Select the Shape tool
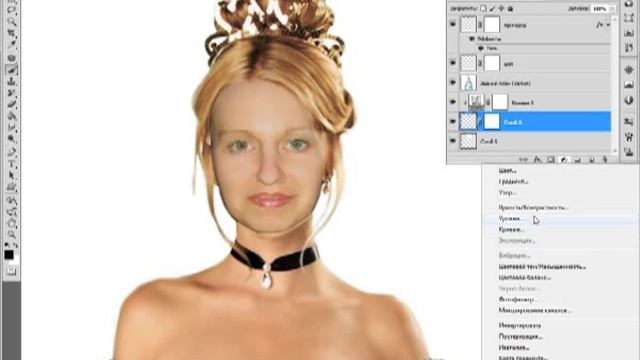Image resolution: width=640 pixels, height=360 pixels. pyautogui.click(x=12, y=187)
